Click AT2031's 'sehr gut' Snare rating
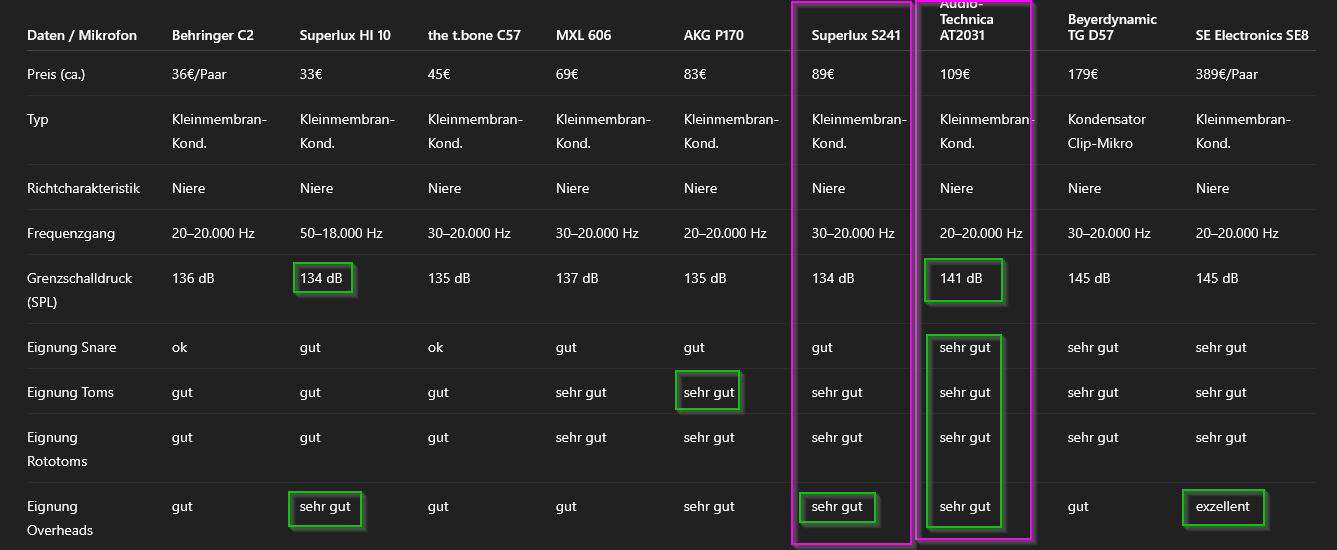This screenshot has width=1337, height=550. click(965, 347)
